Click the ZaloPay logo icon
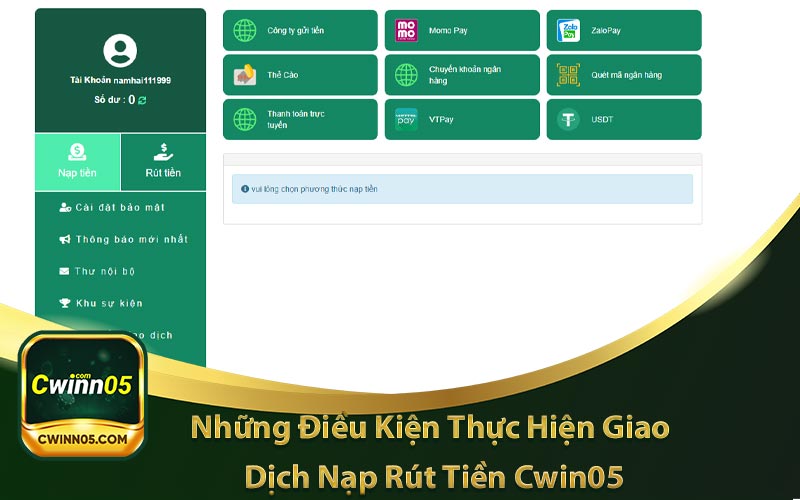The height and width of the screenshot is (500, 800). [568, 31]
